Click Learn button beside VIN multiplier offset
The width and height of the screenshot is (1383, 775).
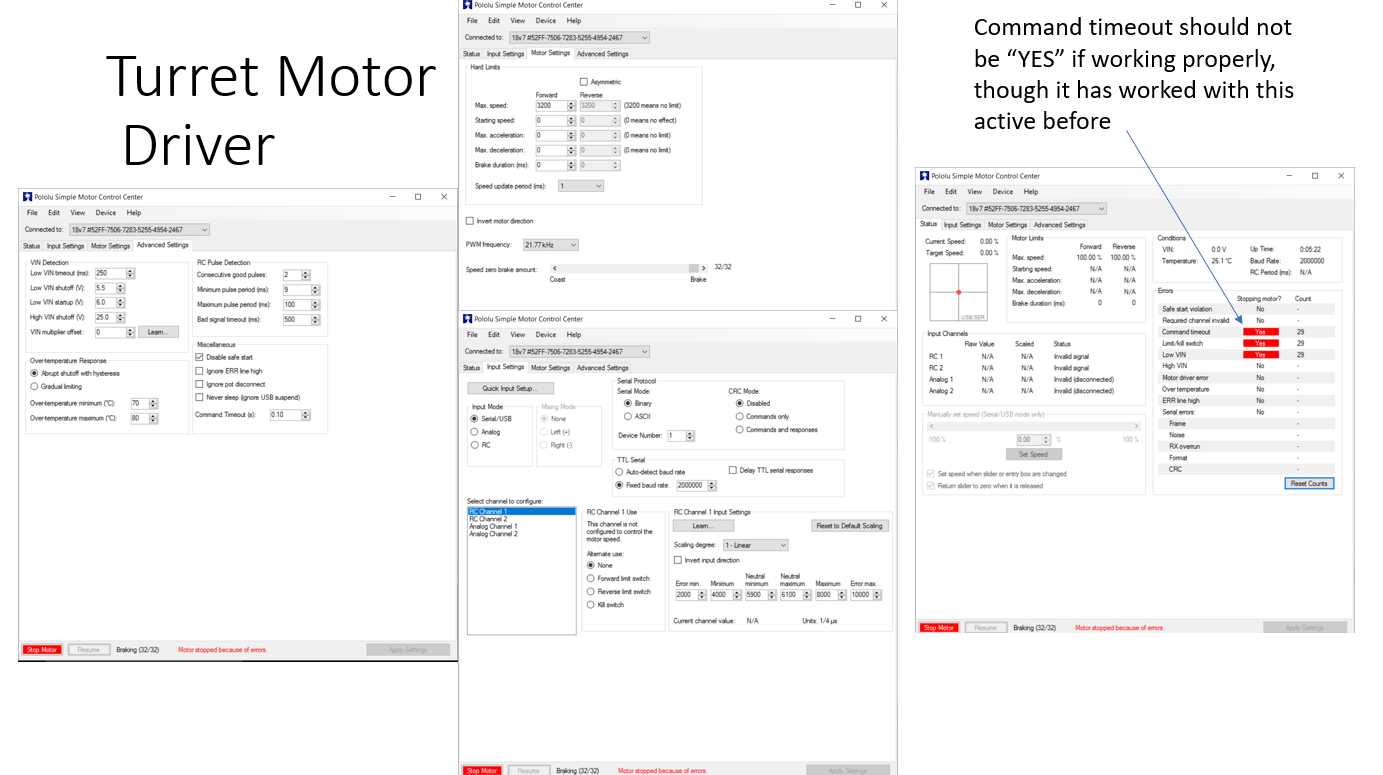click(x=158, y=332)
